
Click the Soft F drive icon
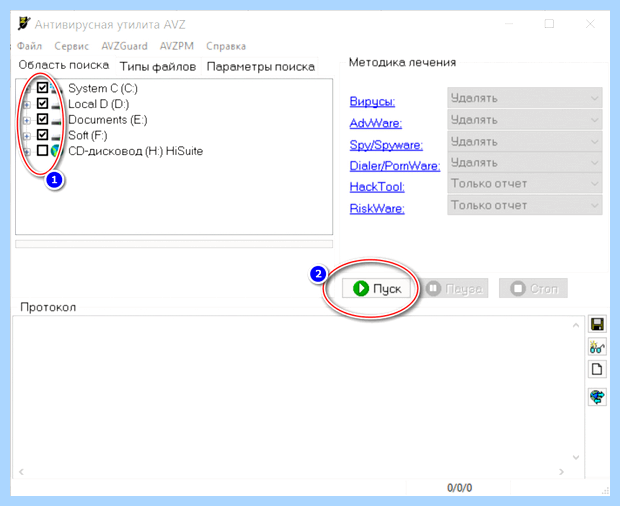pyautogui.click(x=57, y=136)
